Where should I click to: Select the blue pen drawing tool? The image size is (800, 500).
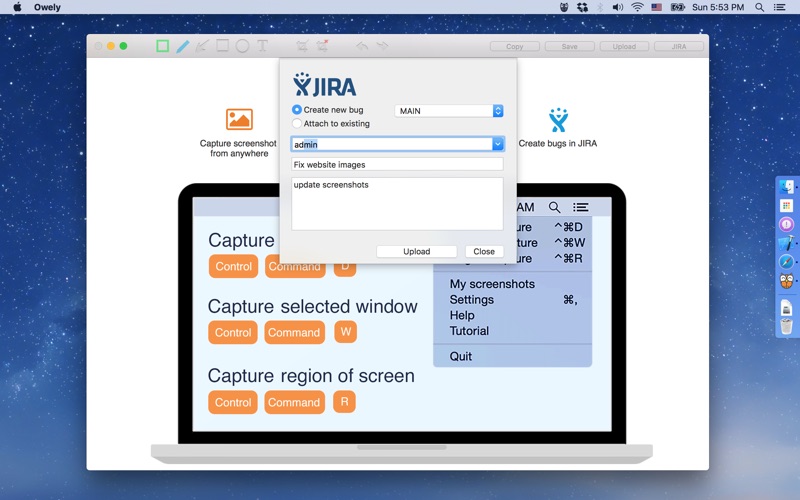click(182, 46)
